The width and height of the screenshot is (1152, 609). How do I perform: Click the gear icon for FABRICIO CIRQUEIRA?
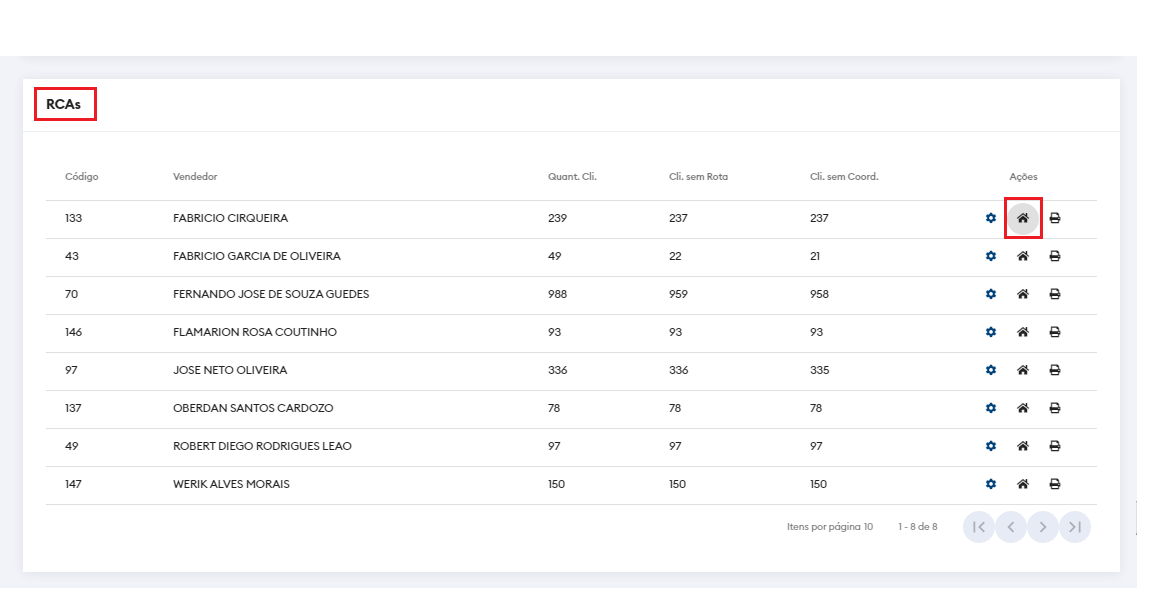coord(991,218)
